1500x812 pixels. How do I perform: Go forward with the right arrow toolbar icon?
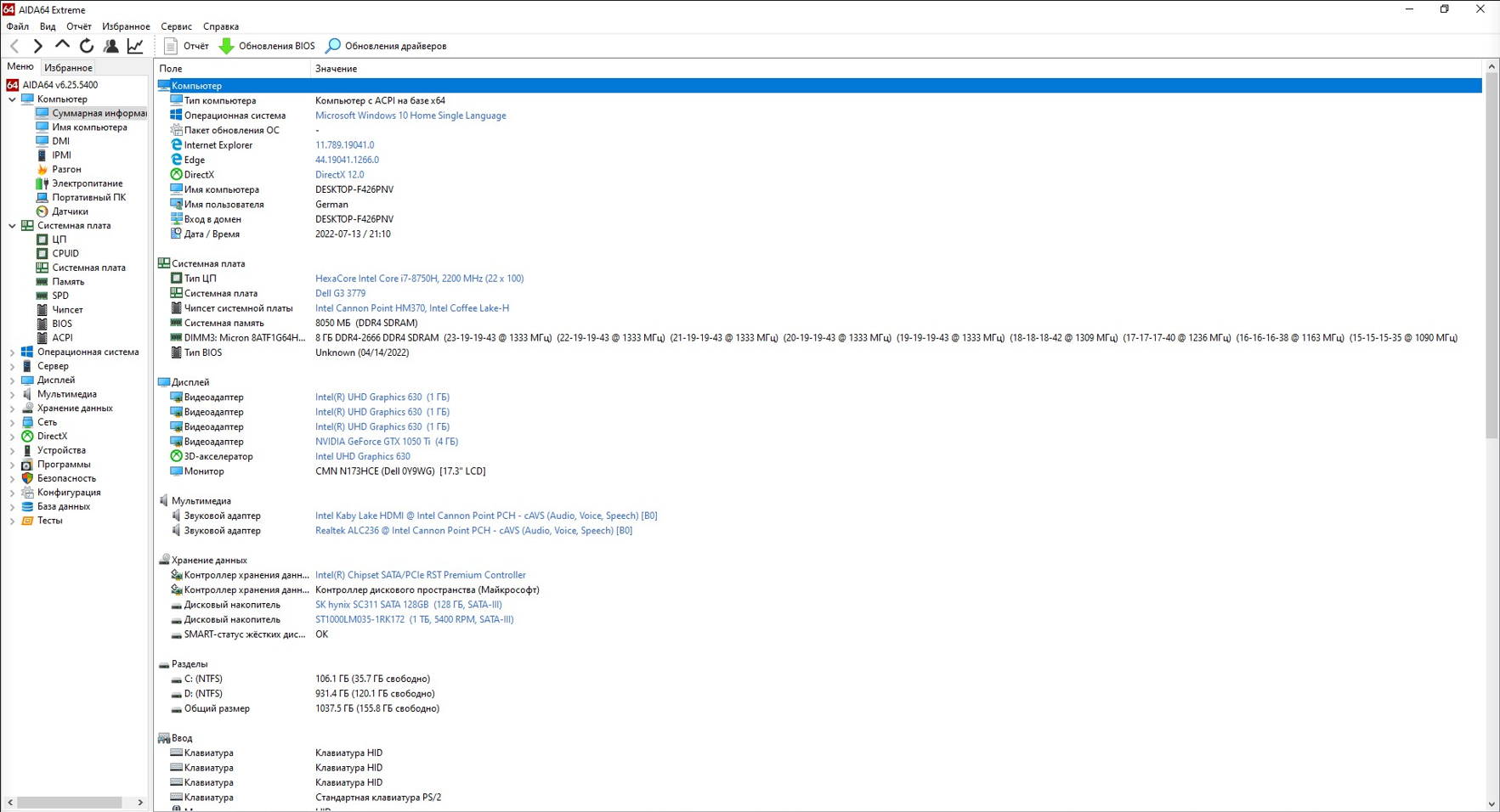click(x=37, y=46)
